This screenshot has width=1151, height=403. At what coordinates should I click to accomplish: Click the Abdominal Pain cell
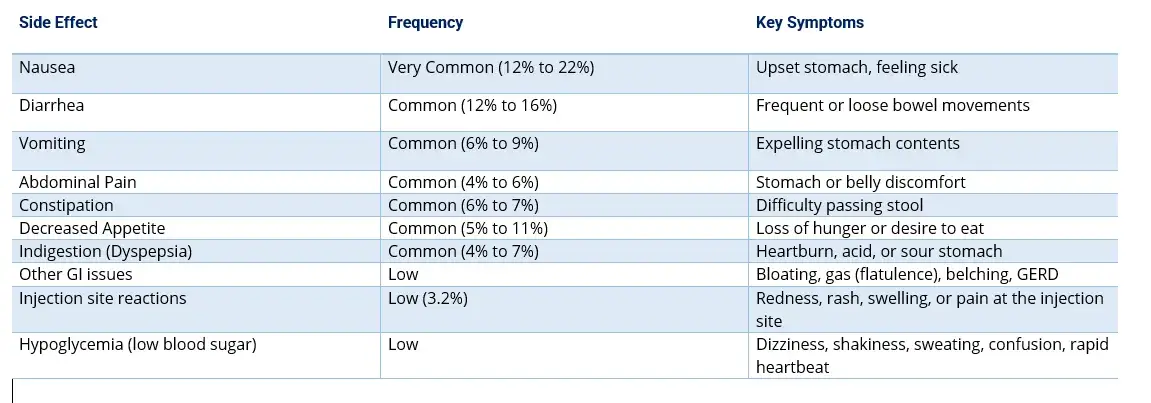[x=77, y=182]
